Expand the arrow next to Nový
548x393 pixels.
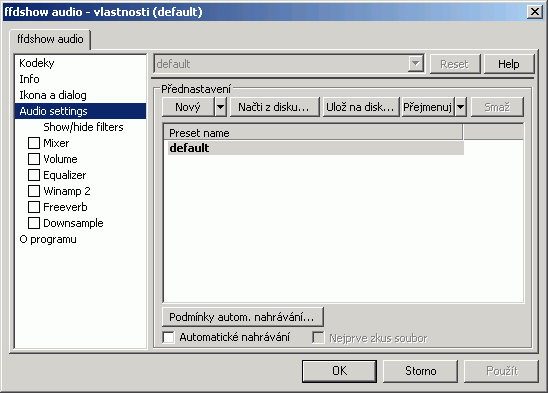(x=221, y=107)
